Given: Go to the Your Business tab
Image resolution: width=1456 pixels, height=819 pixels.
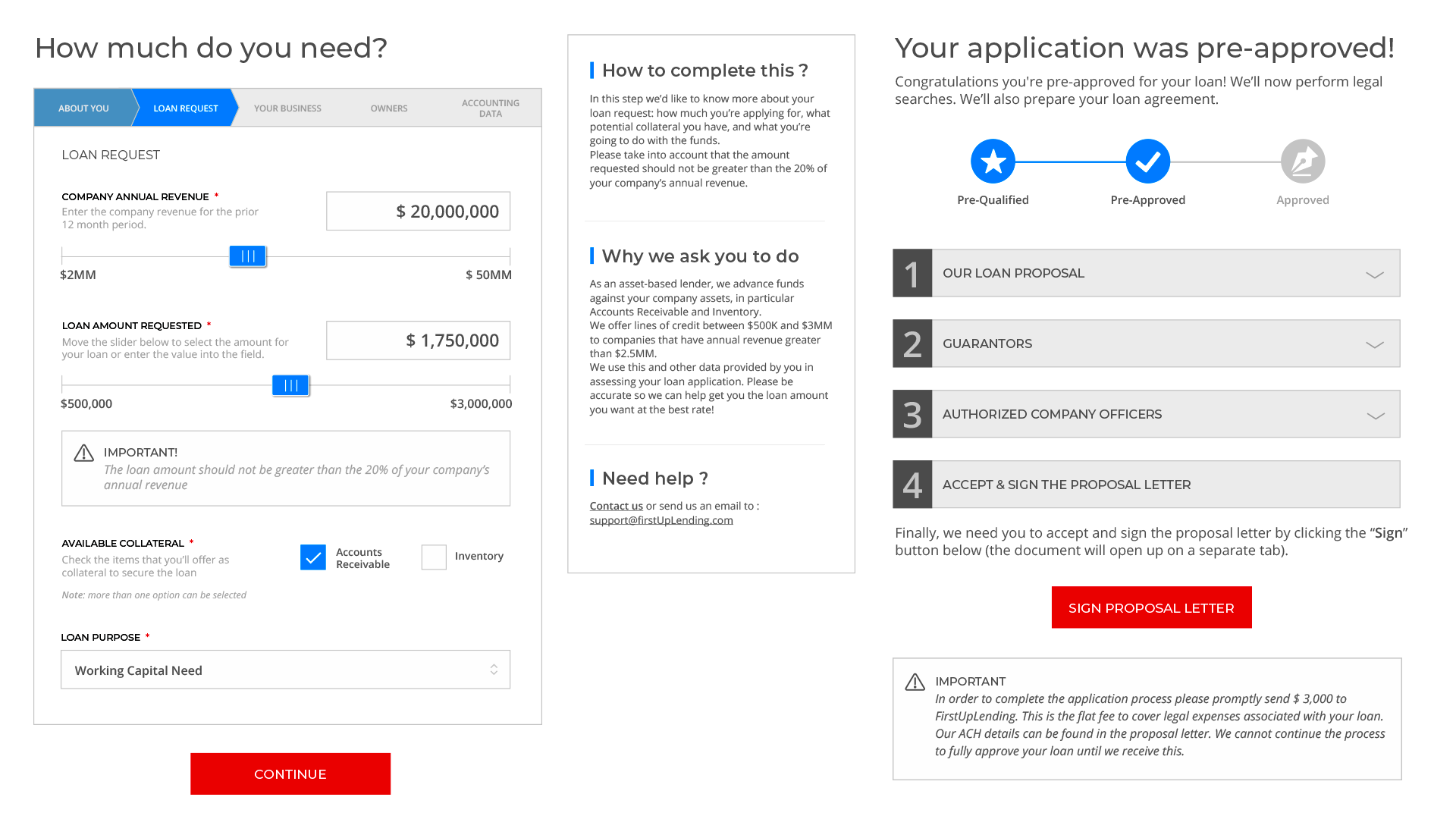Looking at the screenshot, I should pyautogui.click(x=287, y=108).
